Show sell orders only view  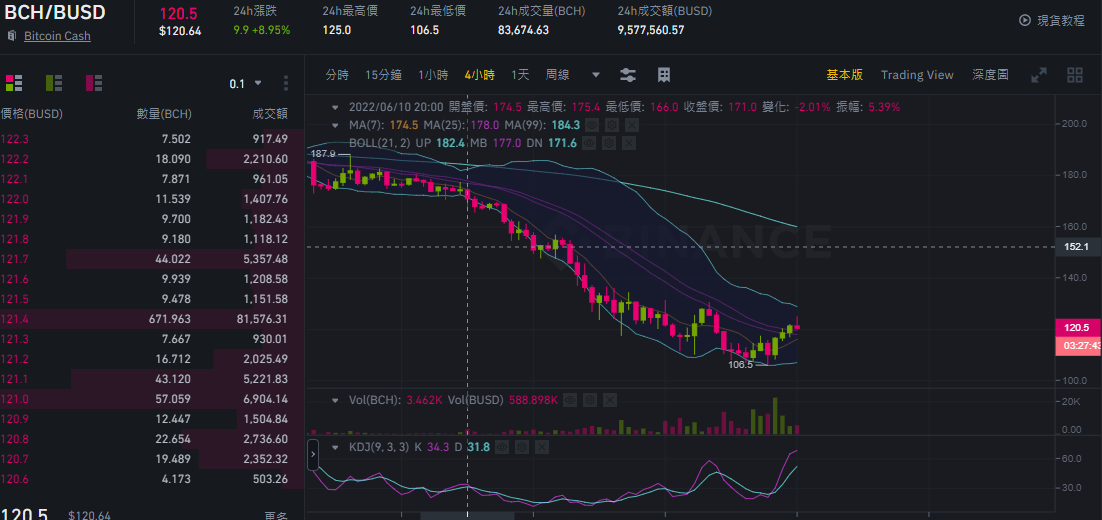click(x=94, y=83)
